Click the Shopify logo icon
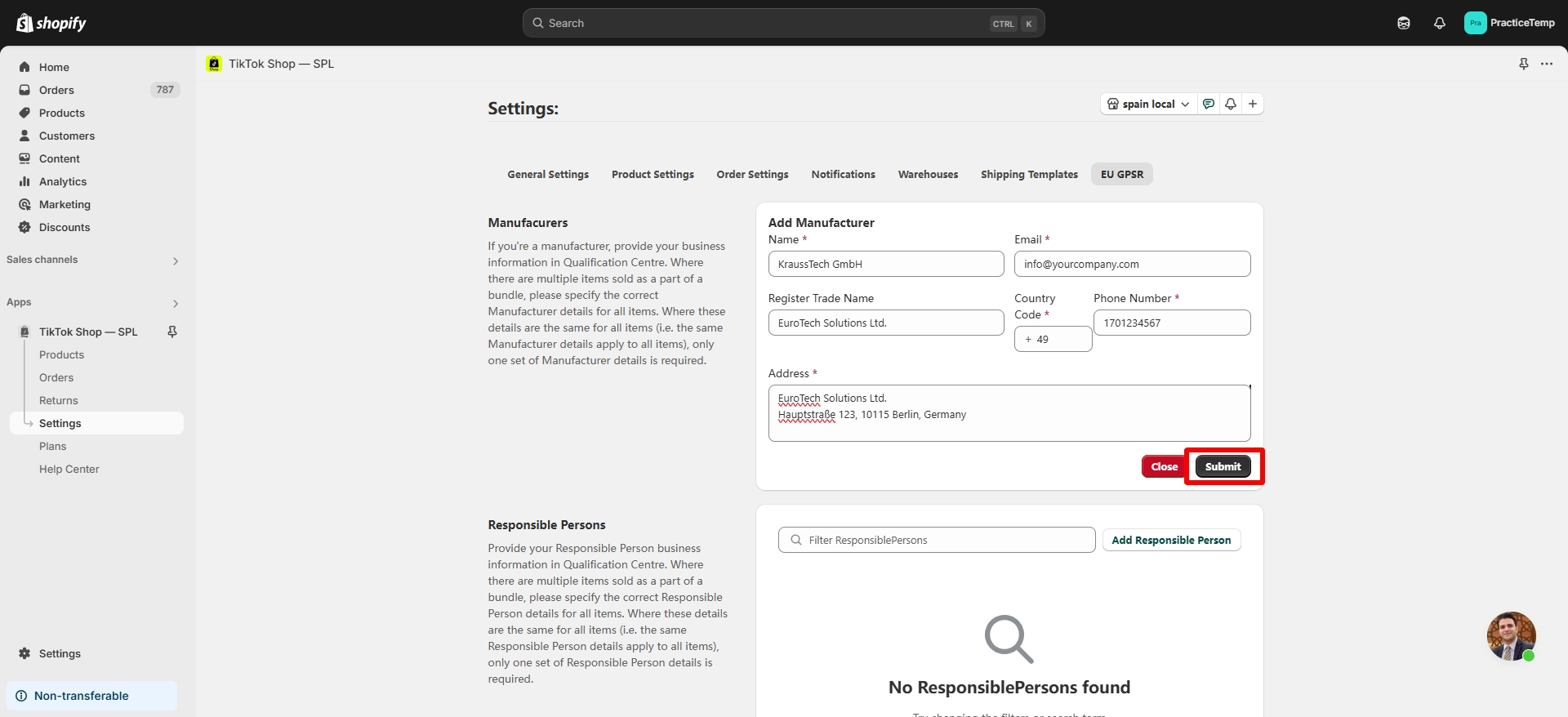This screenshot has width=1568, height=717. [25, 23]
